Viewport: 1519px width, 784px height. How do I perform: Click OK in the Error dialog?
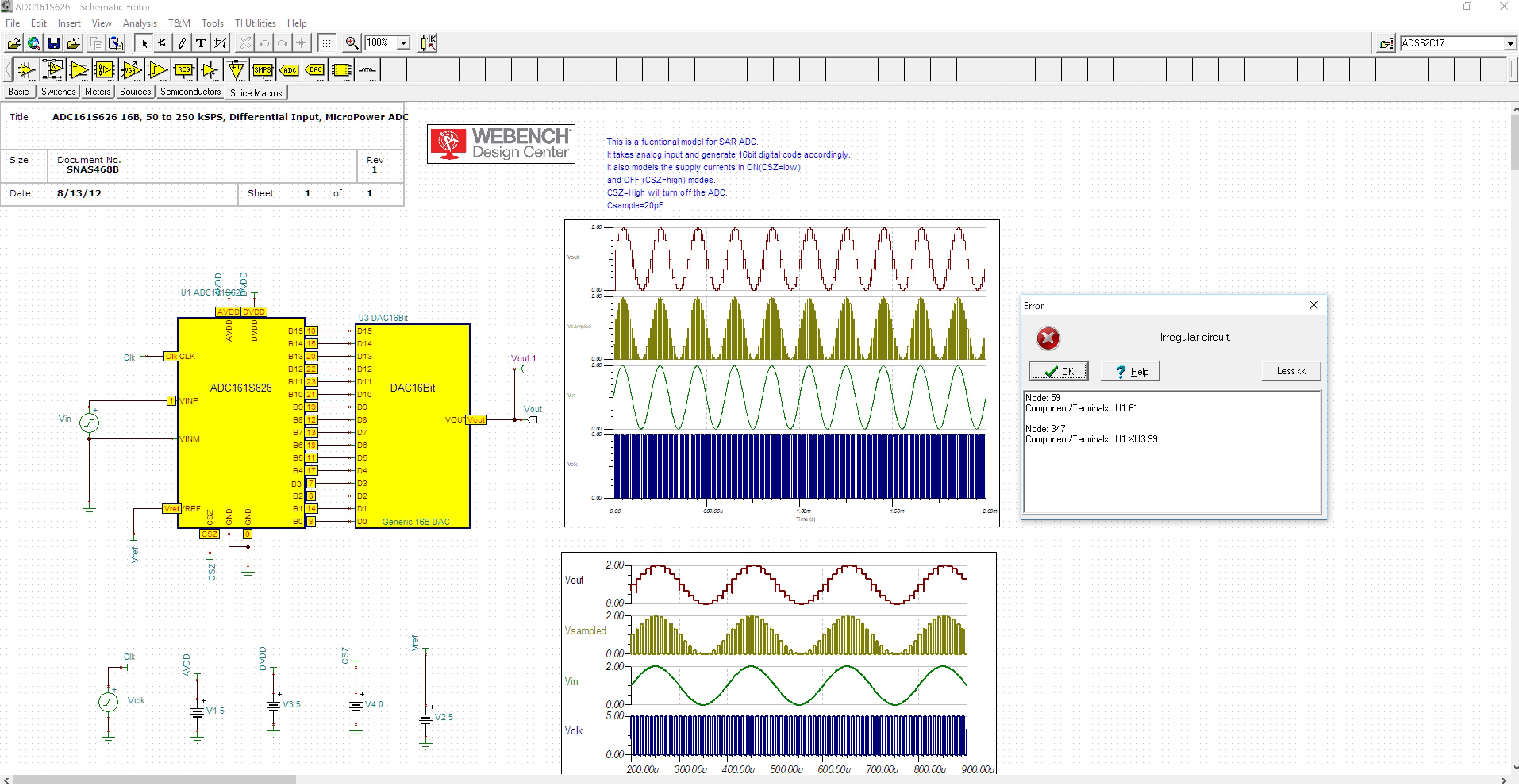click(1058, 371)
